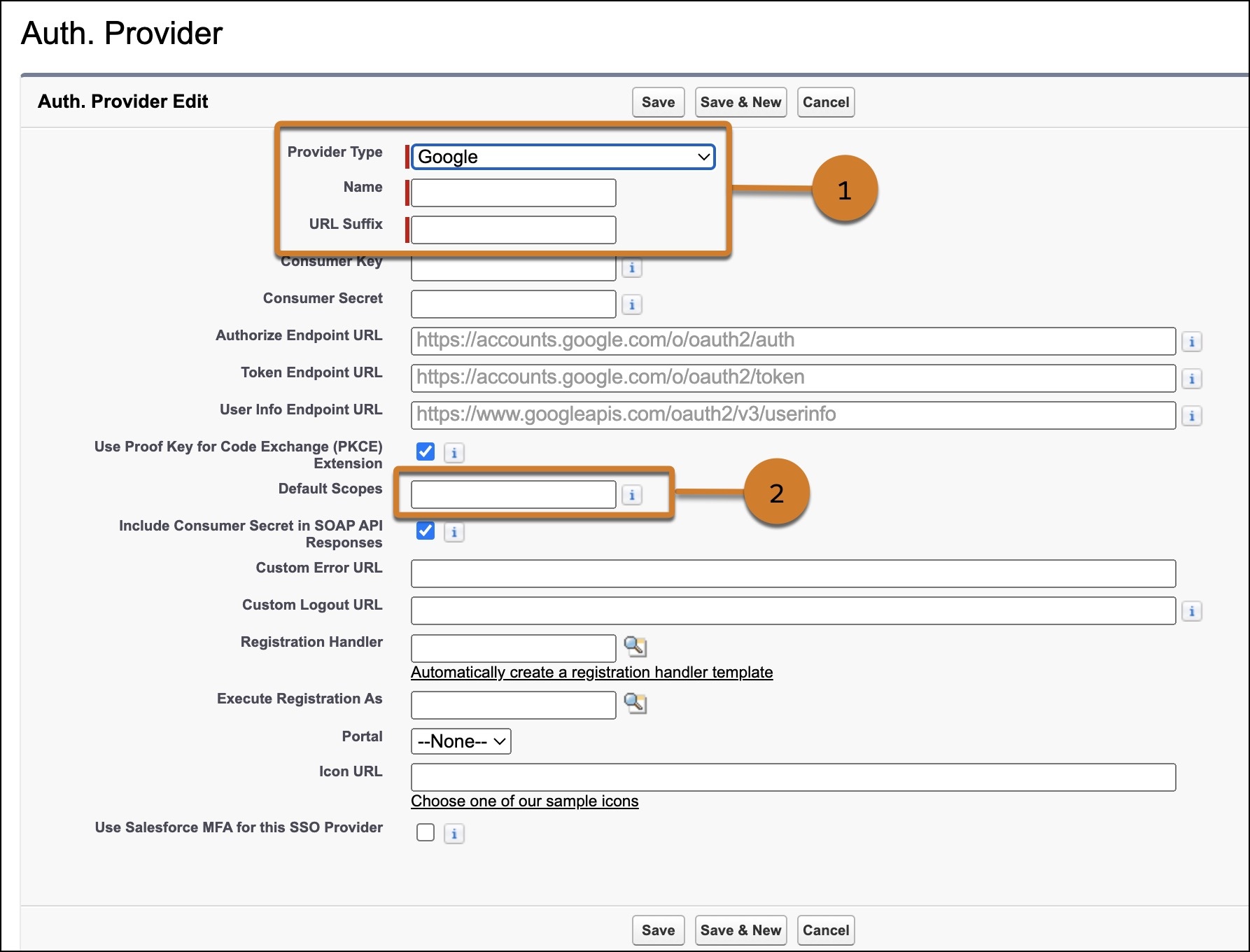Click info icon beside User Info Endpoint URL
Viewport: 1250px width, 952px height.
pos(1191,416)
